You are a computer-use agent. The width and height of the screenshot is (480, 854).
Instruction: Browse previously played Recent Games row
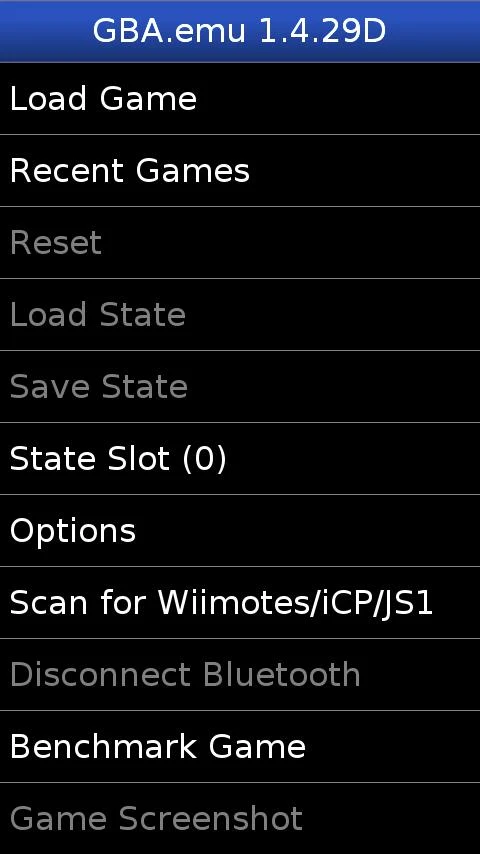240,170
